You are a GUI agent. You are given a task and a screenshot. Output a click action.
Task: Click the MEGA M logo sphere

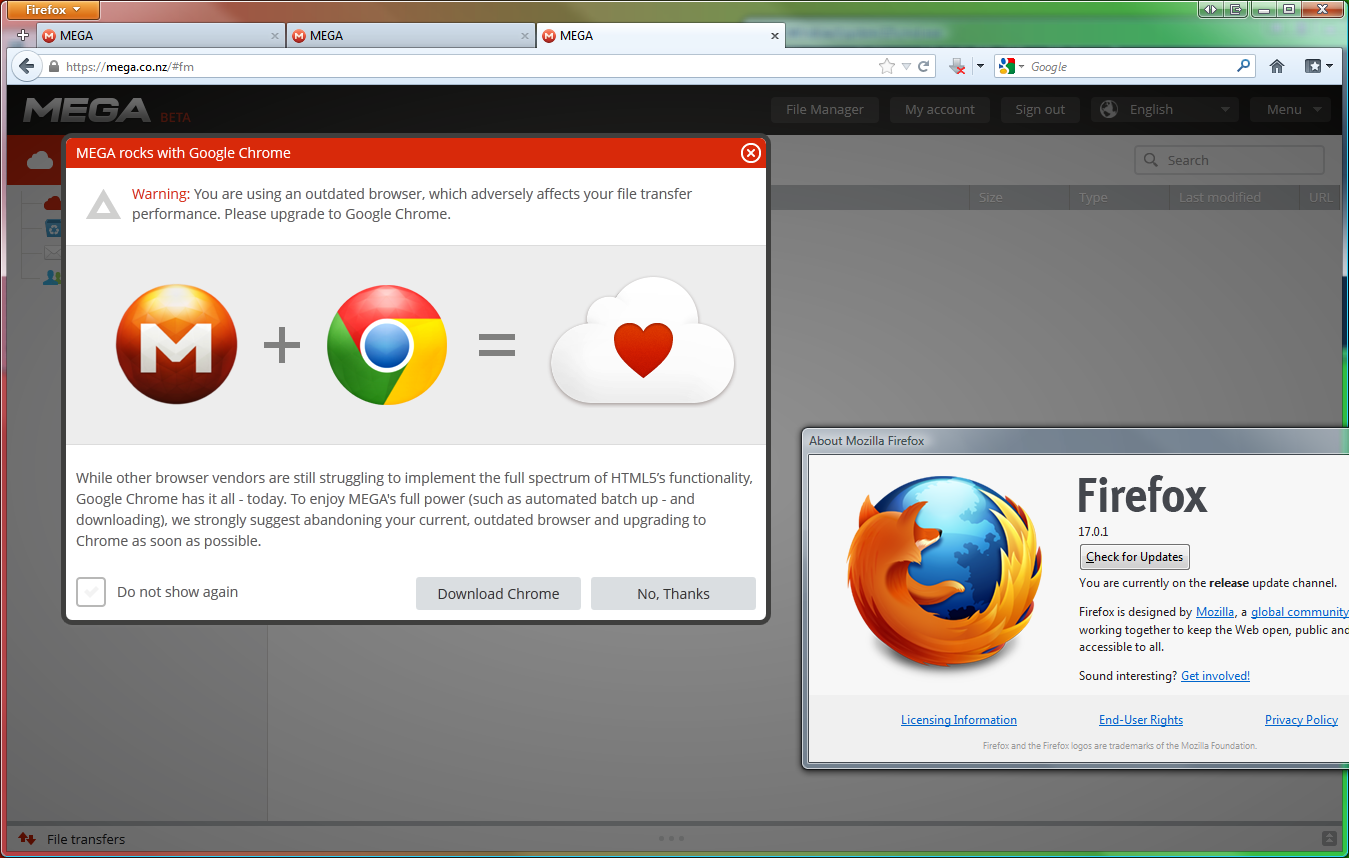pyautogui.click(x=177, y=344)
